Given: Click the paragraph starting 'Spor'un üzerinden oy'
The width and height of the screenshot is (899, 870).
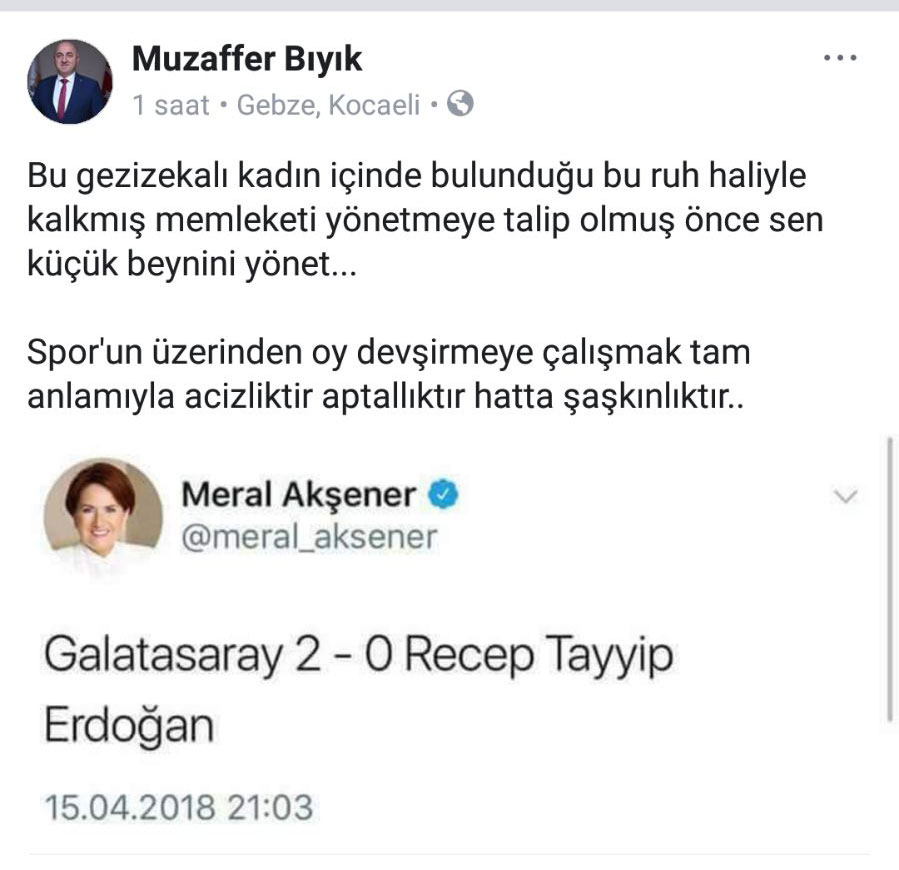Looking at the screenshot, I should (x=389, y=374).
